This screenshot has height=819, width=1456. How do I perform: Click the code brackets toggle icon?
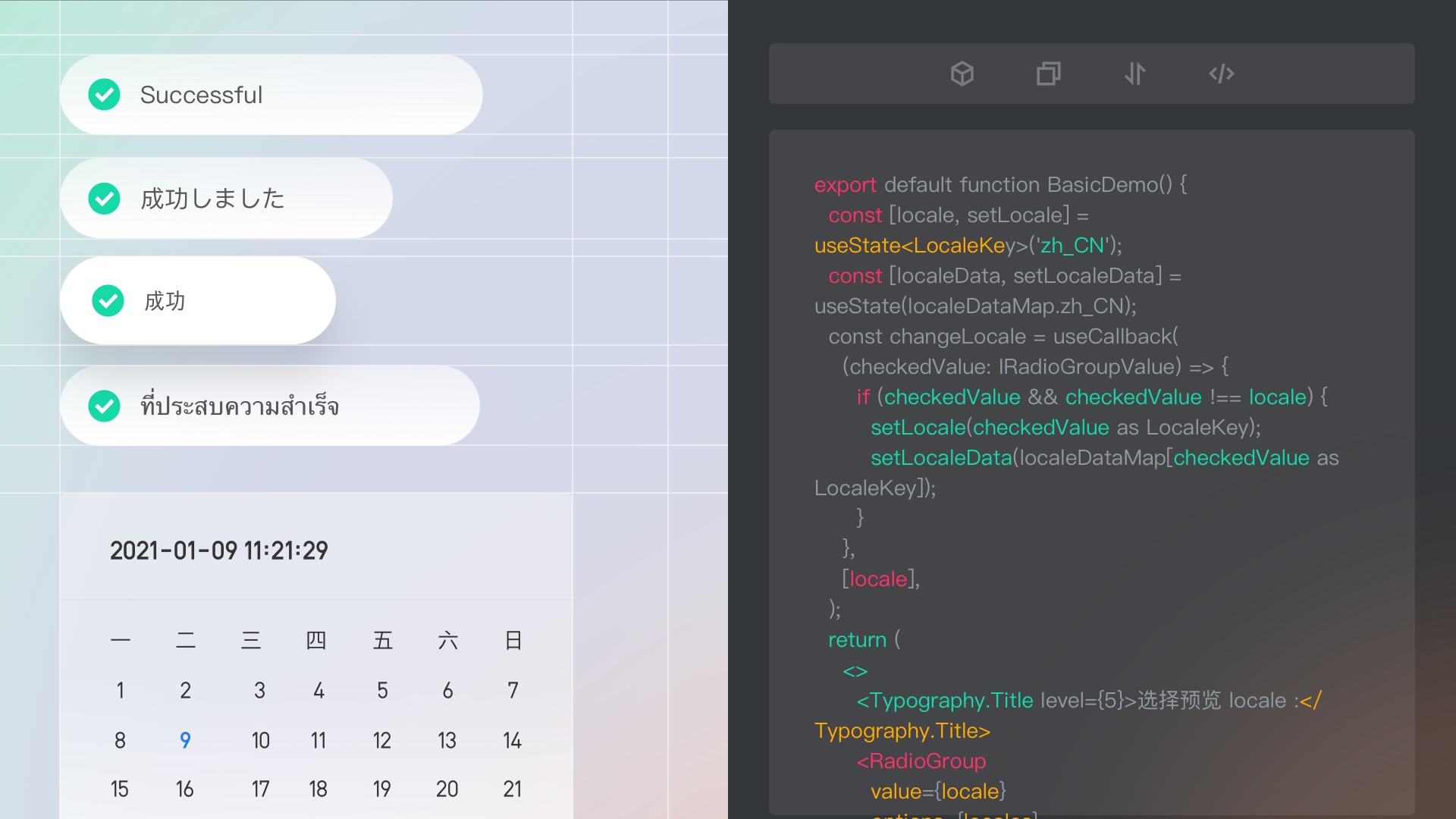(x=1221, y=74)
